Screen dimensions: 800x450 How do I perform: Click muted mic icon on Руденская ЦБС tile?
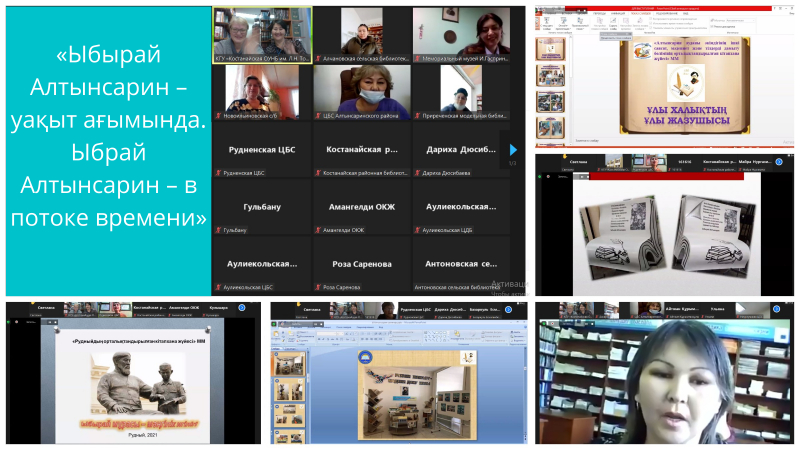(x=219, y=173)
